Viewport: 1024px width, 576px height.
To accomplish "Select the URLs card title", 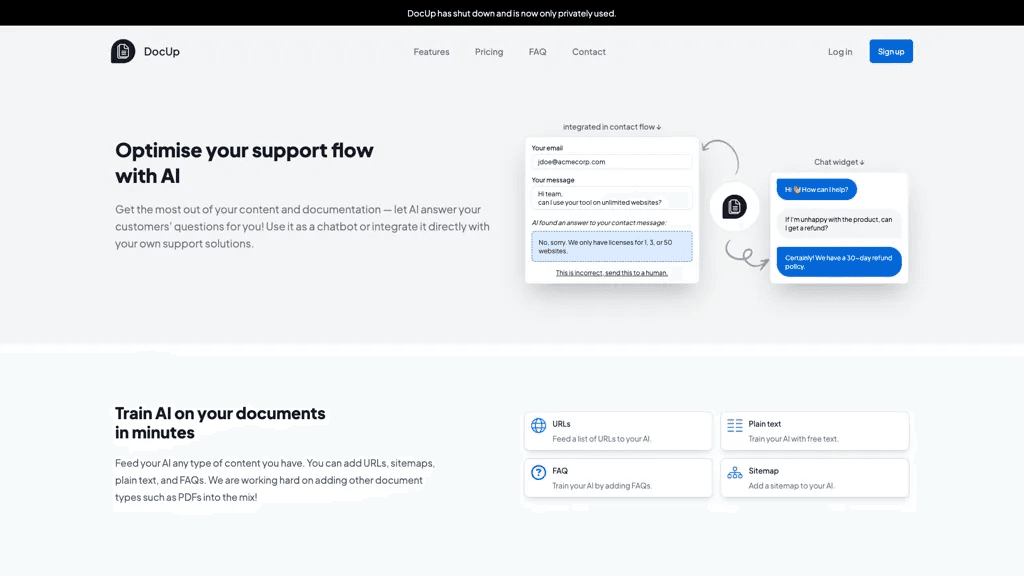I will (561, 424).
